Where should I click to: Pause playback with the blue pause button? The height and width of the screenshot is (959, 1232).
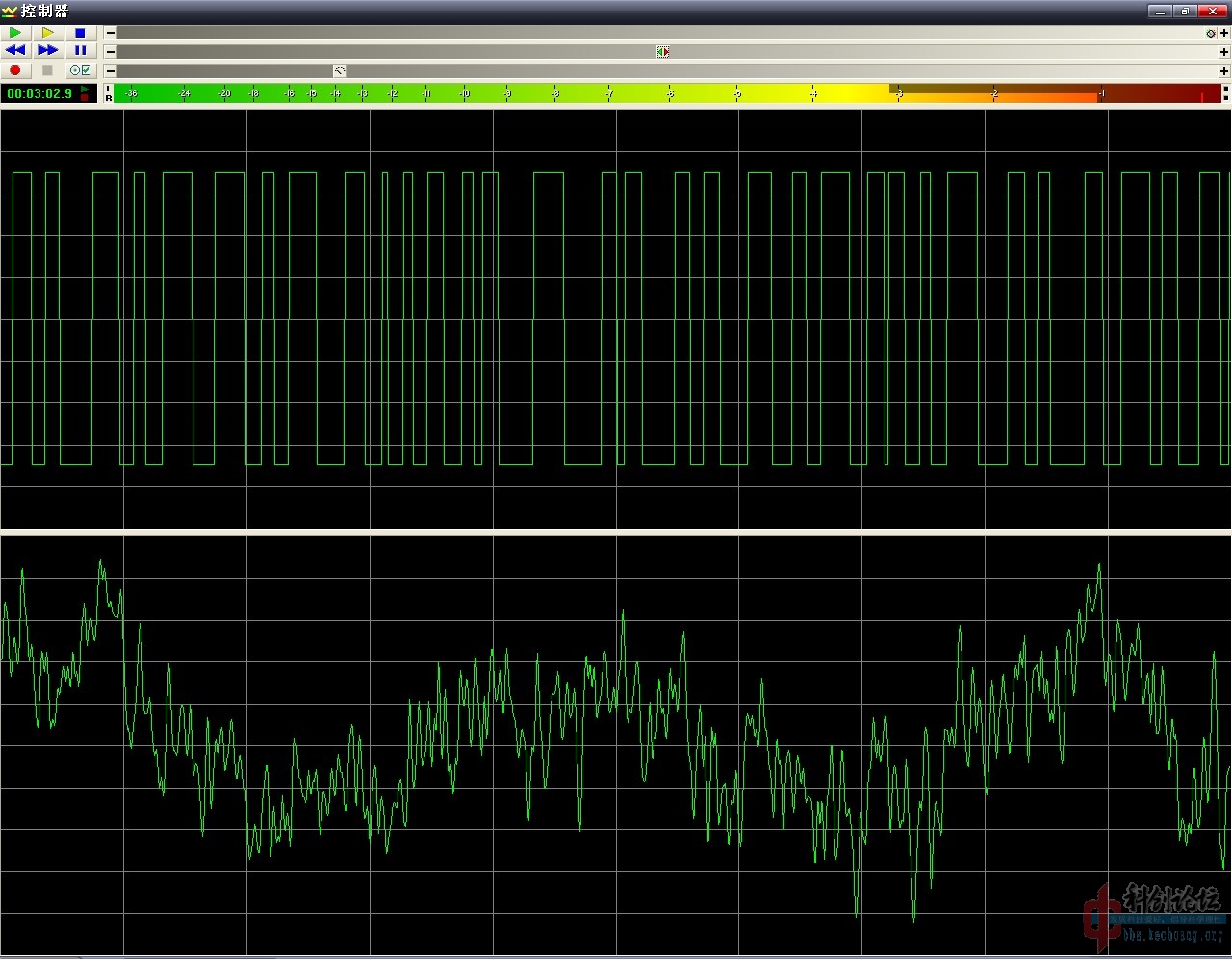(x=81, y=51)
